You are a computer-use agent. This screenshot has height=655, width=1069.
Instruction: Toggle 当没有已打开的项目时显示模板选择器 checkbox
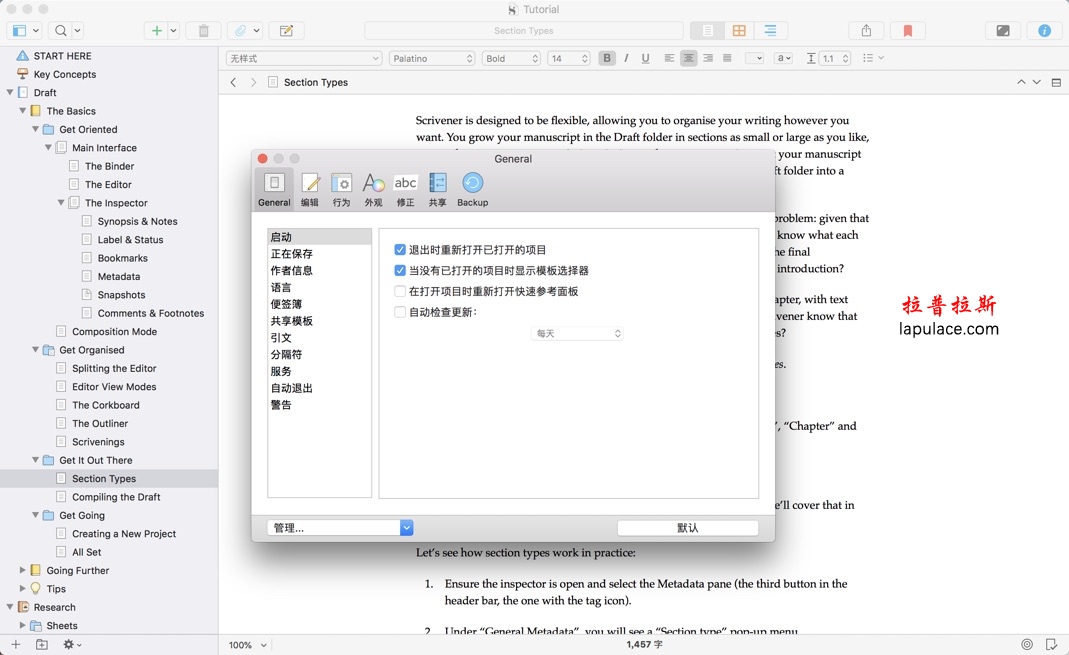tap(400, 271)
